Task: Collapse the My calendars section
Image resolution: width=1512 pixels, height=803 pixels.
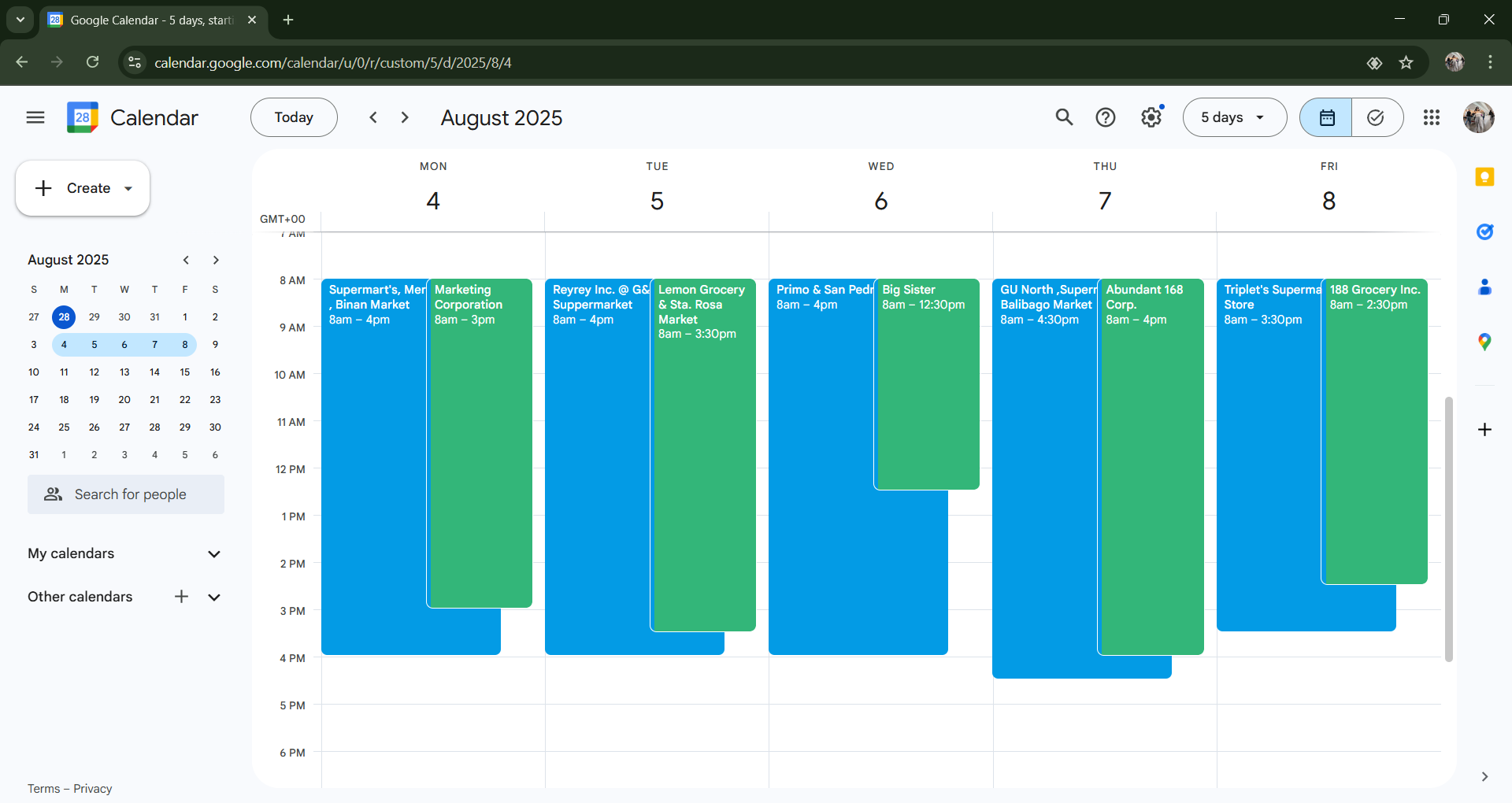Action: click(213, 554)
